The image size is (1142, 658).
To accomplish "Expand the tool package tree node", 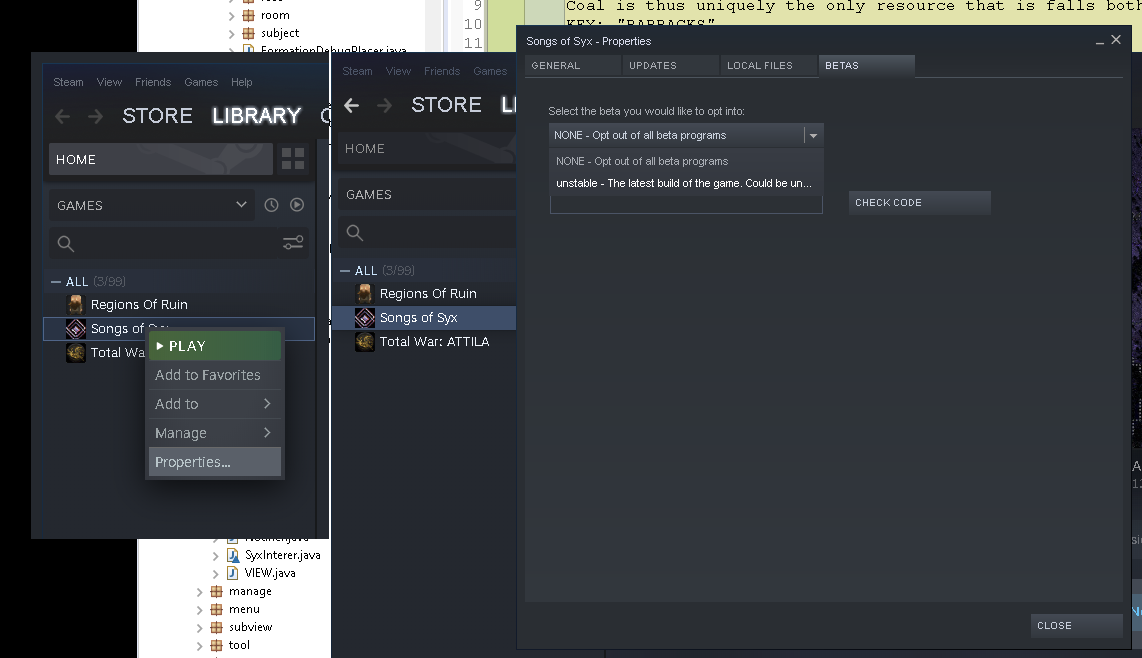I will [201, 646].
